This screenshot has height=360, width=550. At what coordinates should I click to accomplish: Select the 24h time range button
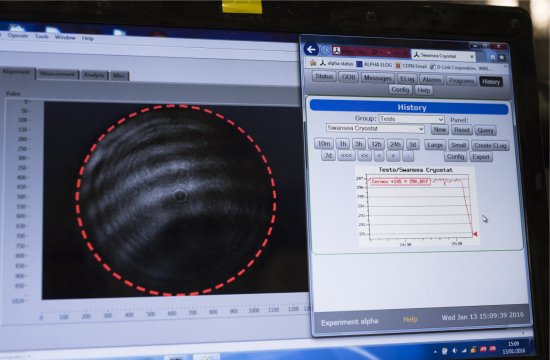(x=395, y=144)
